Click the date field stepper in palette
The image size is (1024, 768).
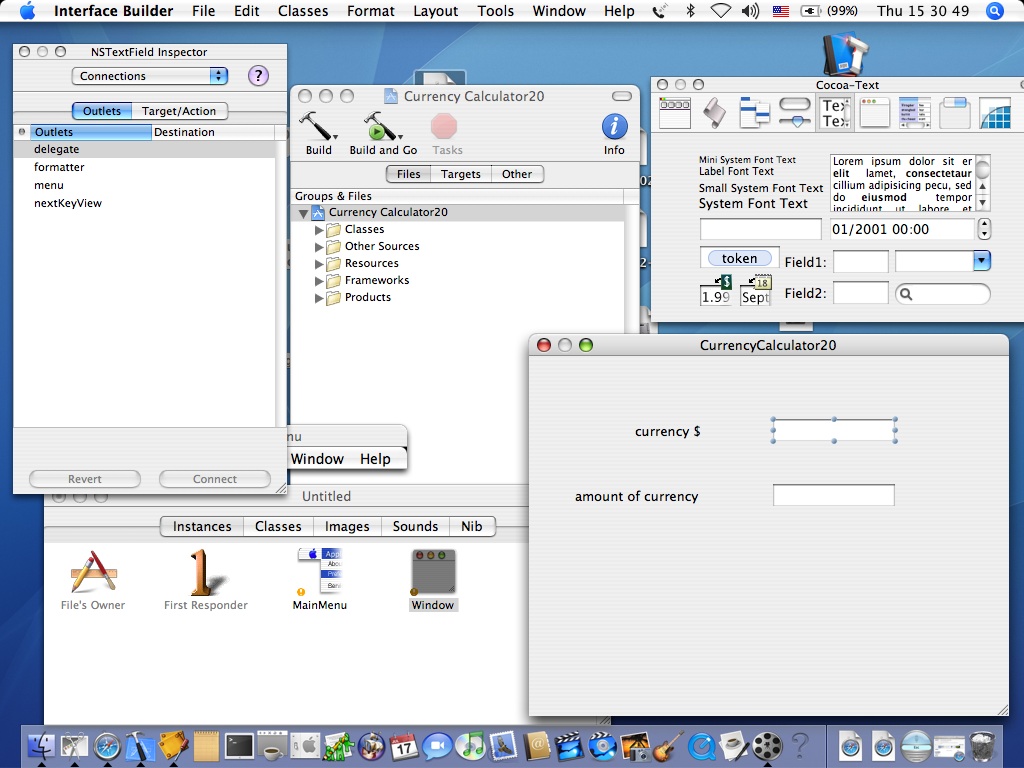pos(984,229)
